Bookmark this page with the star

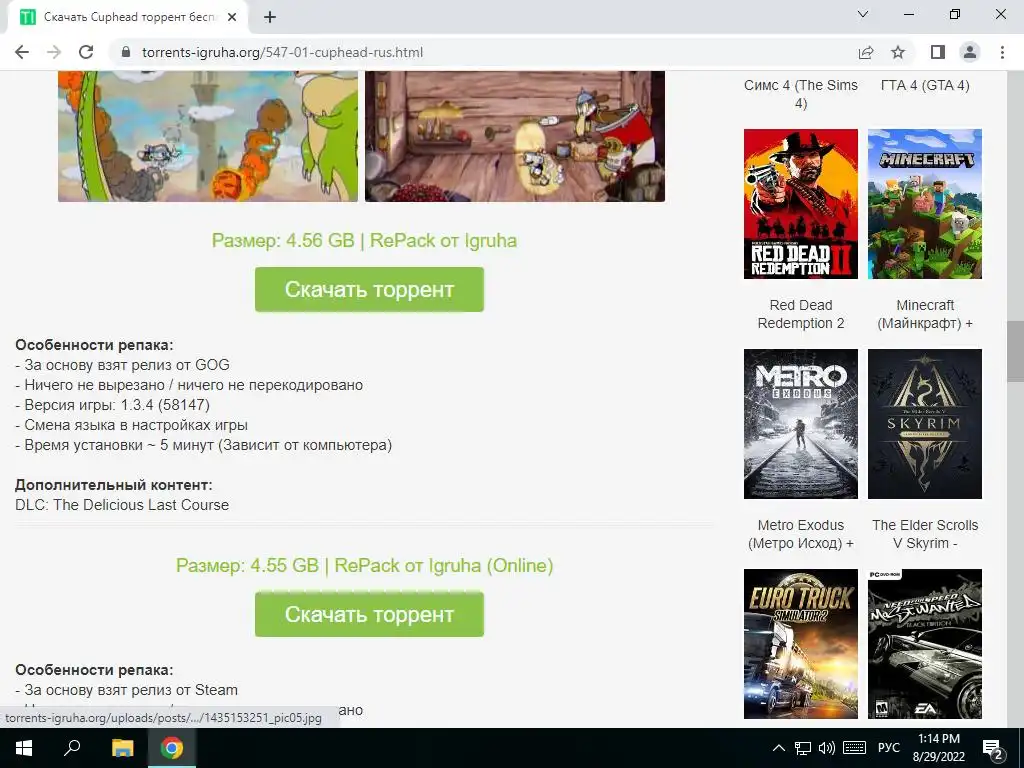coord(899,52)
